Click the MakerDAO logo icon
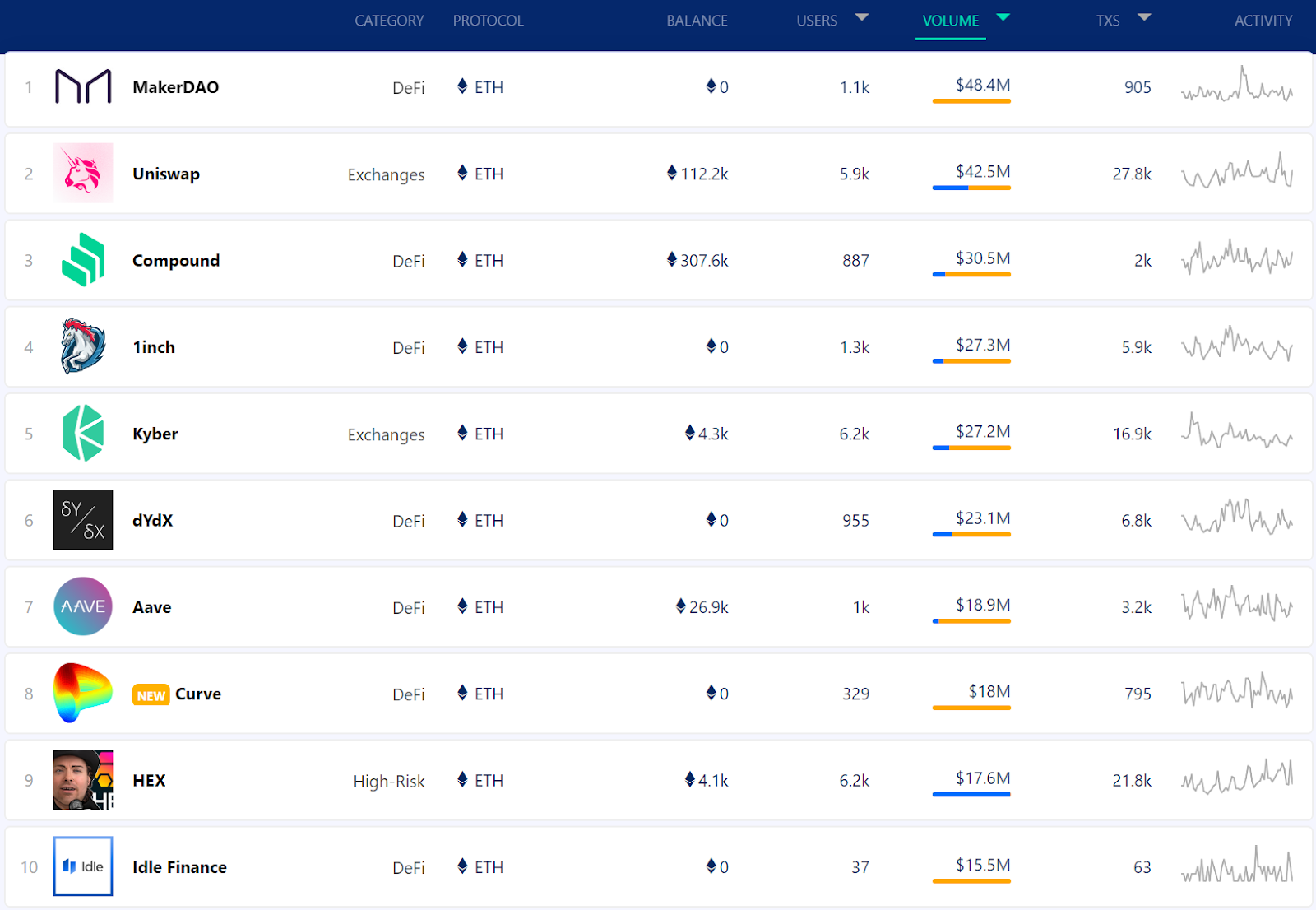1316x910 pixels. [83, 86]
